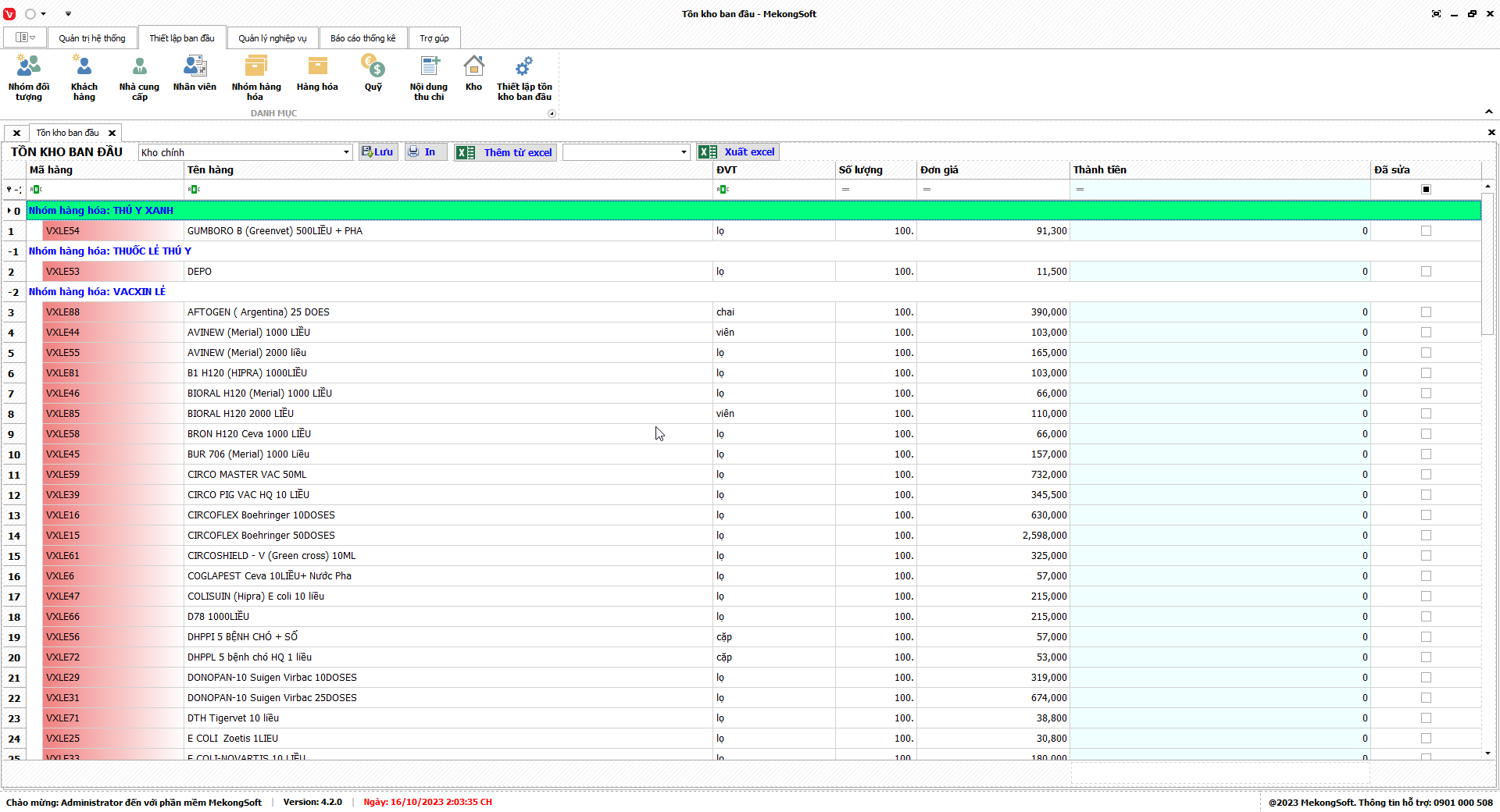The height and width of the screenshot is (812, 1500).
Task: Open the Kho chính warehouse dropdown
Action: (x=346, y=152)
